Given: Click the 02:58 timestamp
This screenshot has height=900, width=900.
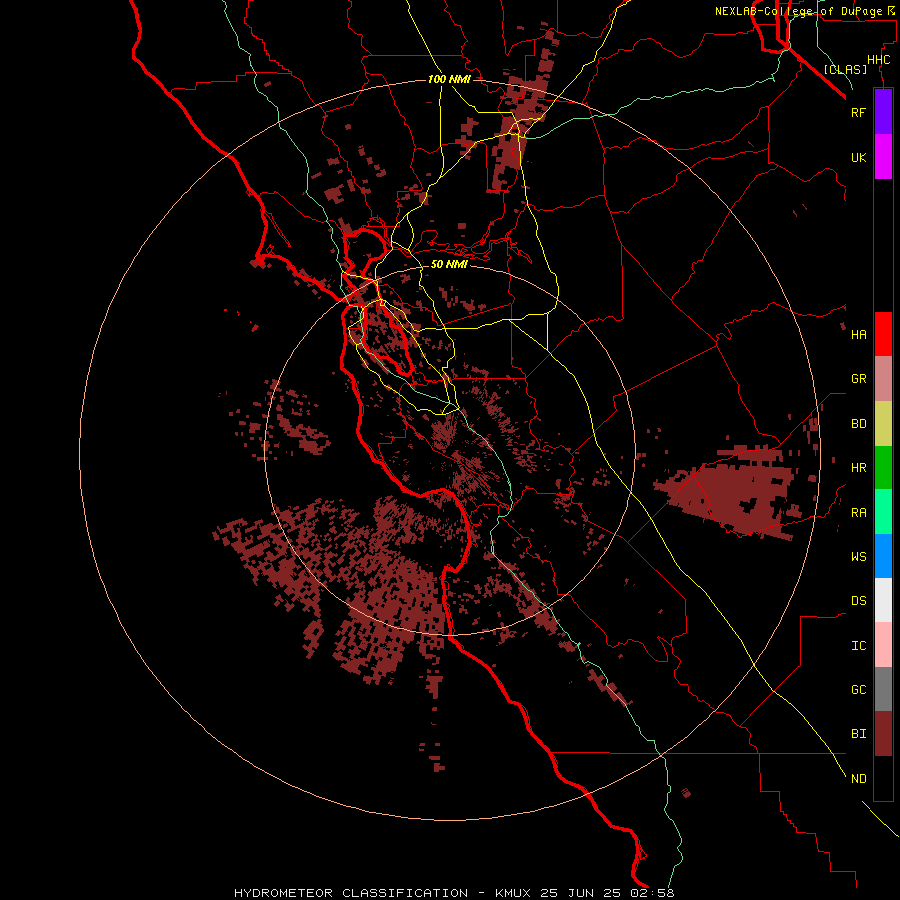Looking at the screenshot, I should 654,893.
